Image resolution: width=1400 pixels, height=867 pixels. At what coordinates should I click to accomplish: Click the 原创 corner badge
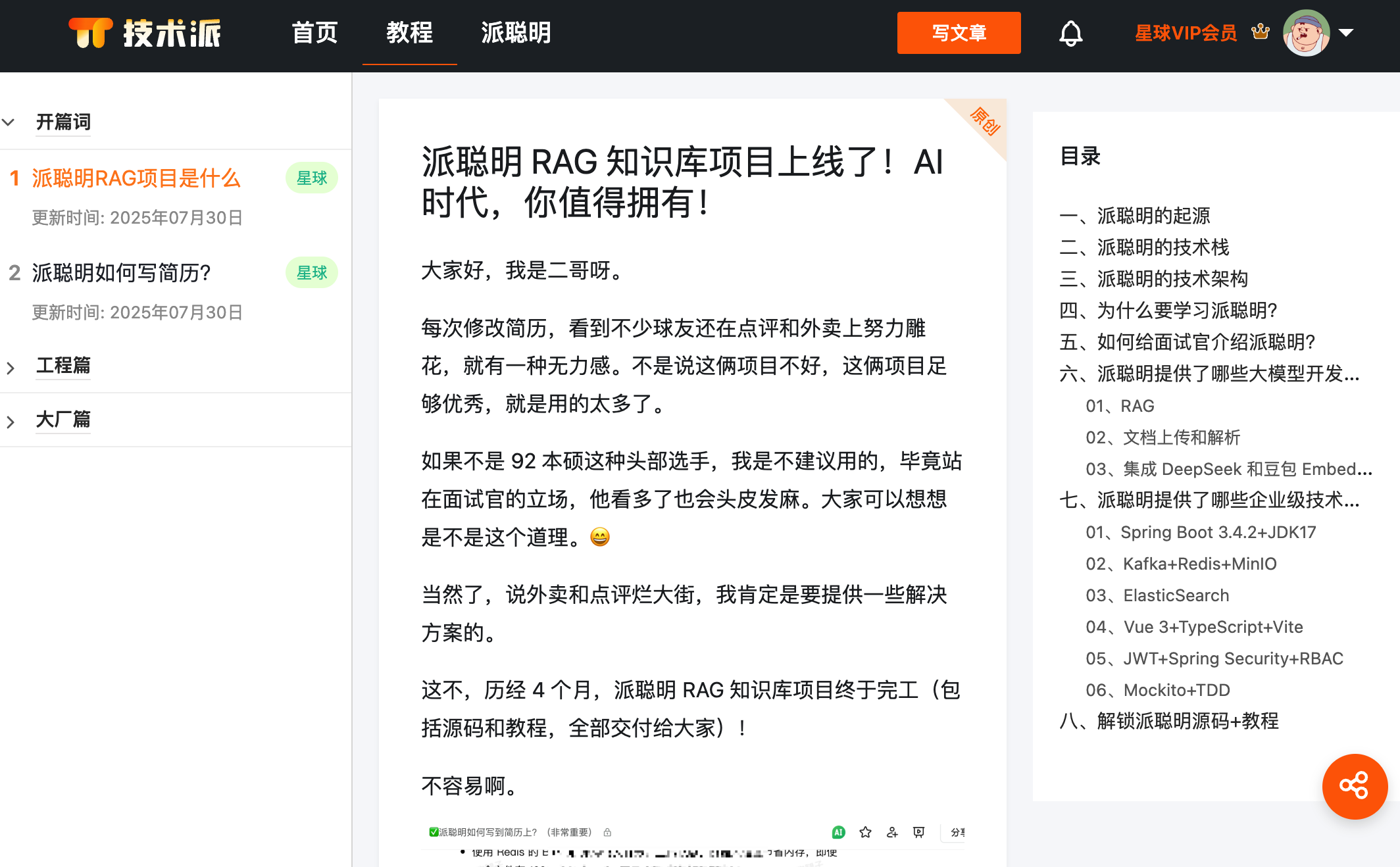point(984,121)
